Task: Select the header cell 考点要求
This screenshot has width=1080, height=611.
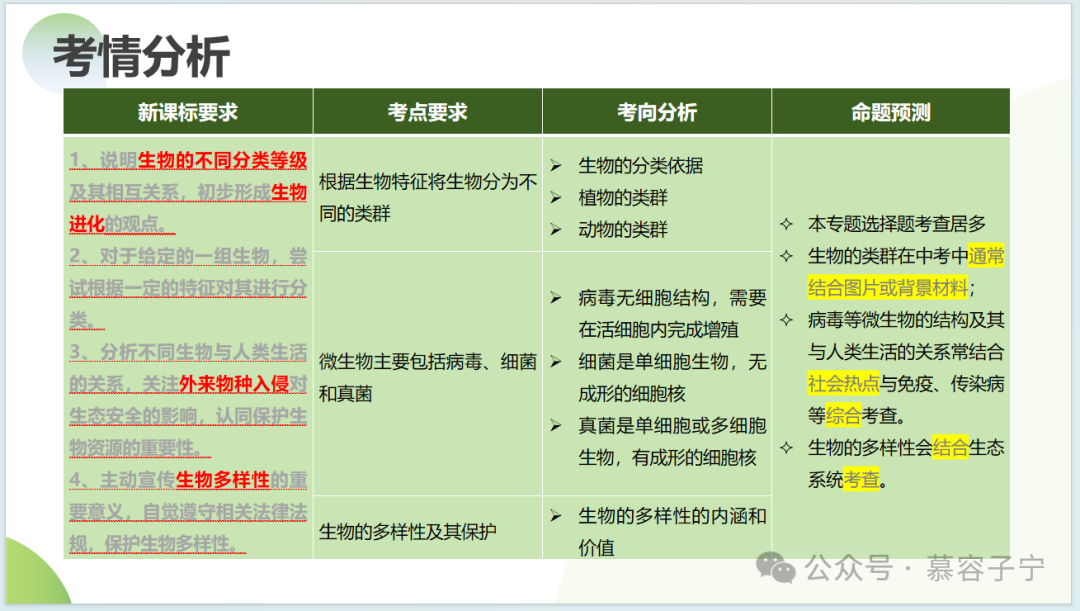Action: [427, 112]
